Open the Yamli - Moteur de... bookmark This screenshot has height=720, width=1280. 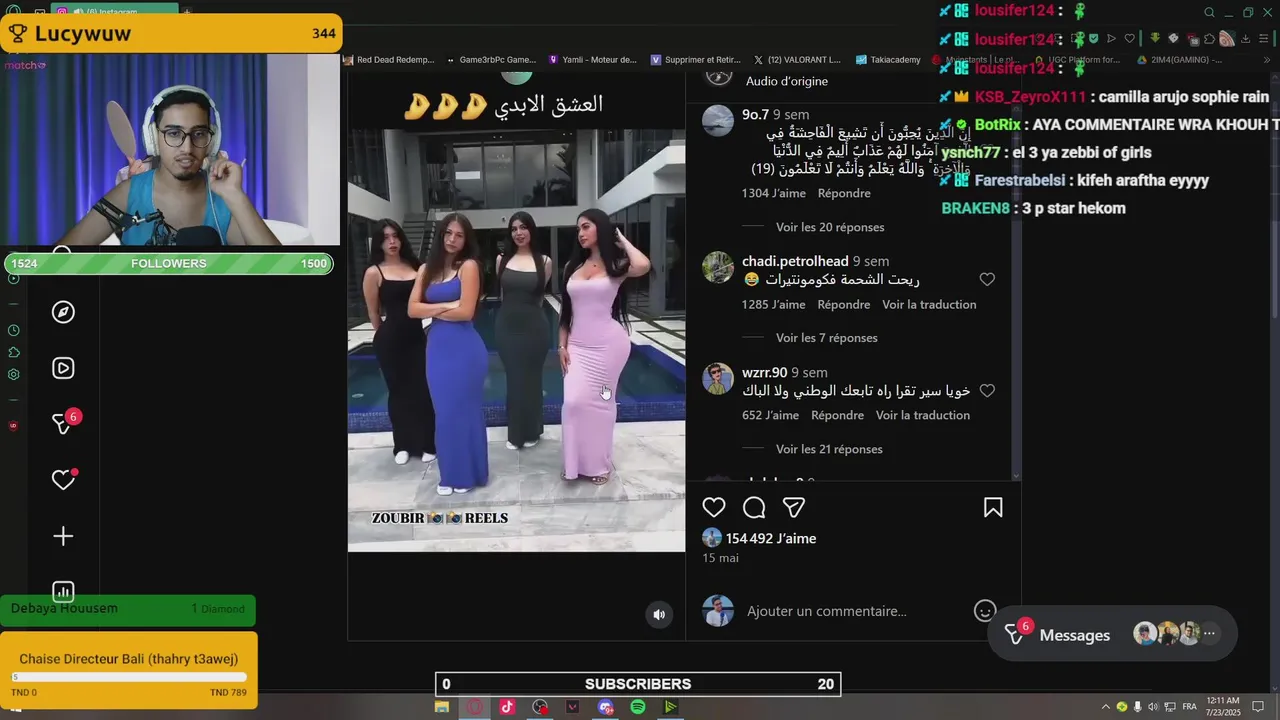pos(592,60)
